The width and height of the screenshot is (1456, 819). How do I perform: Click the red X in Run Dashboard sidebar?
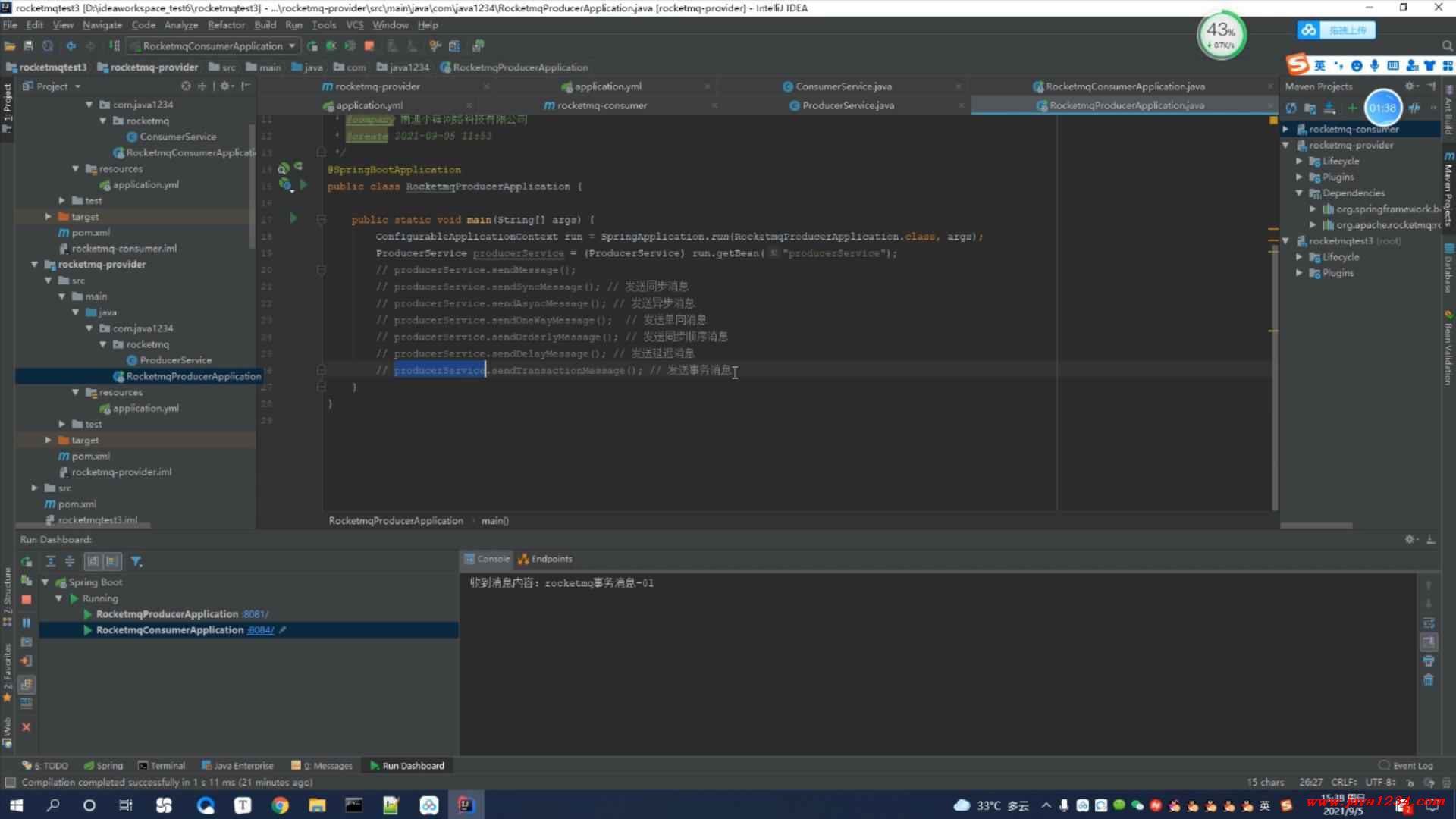click(x=27, y=726)
